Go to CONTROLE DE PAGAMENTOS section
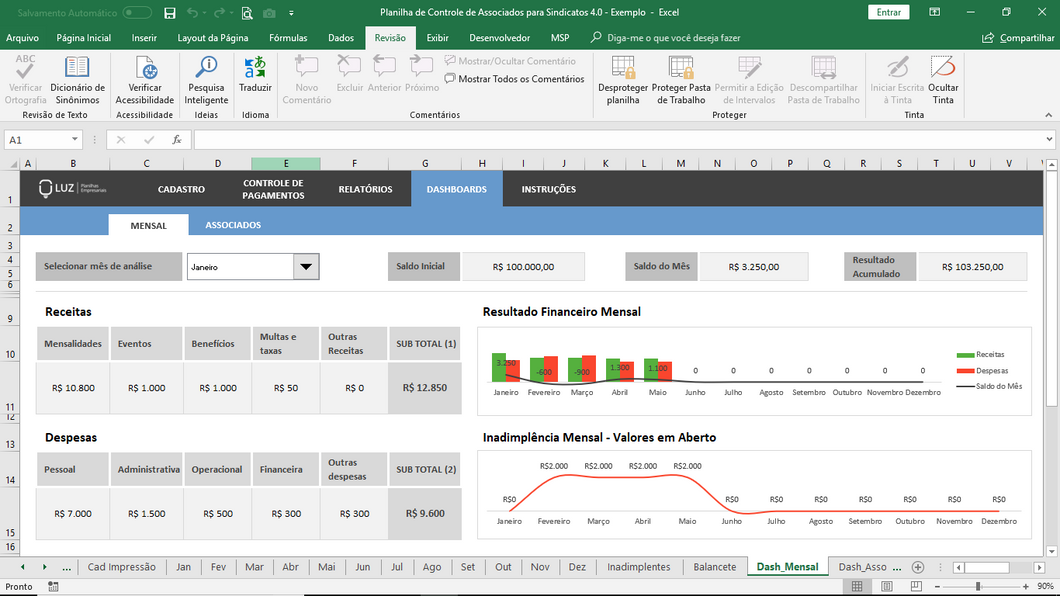Image resolution: width=1060 pixels, height=596 pixels. [x=272, y=189]
